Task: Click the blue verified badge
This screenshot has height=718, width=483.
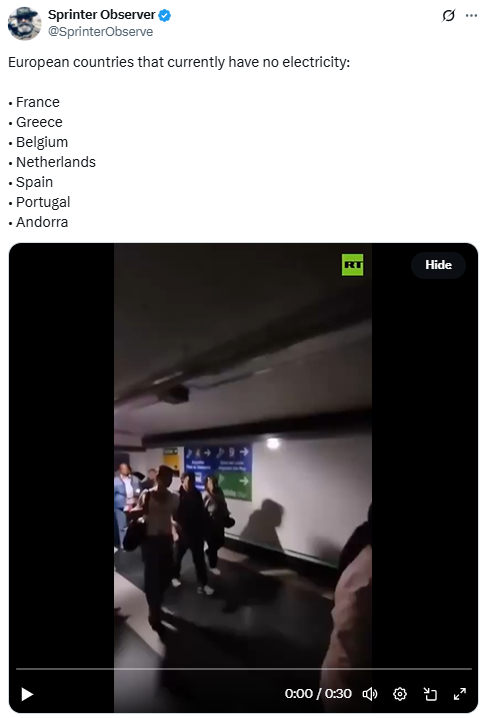Action: click(165, 15)
